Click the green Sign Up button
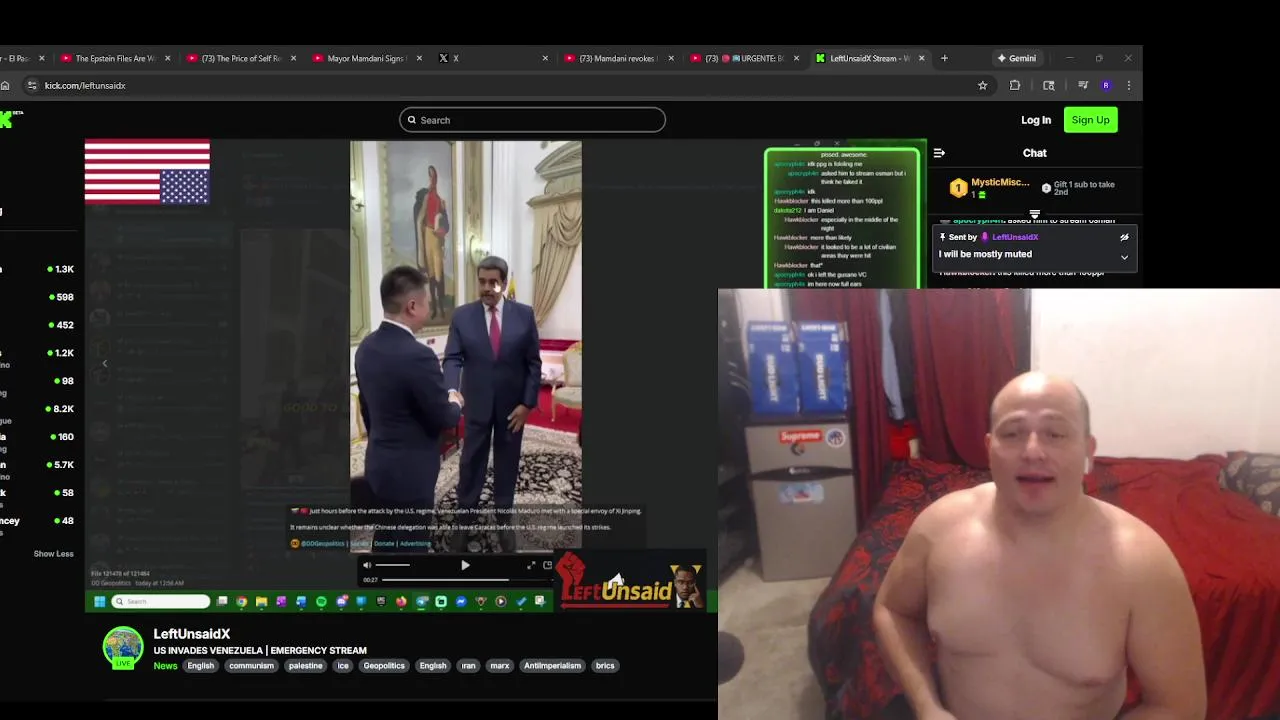 tap(1090, 120)
